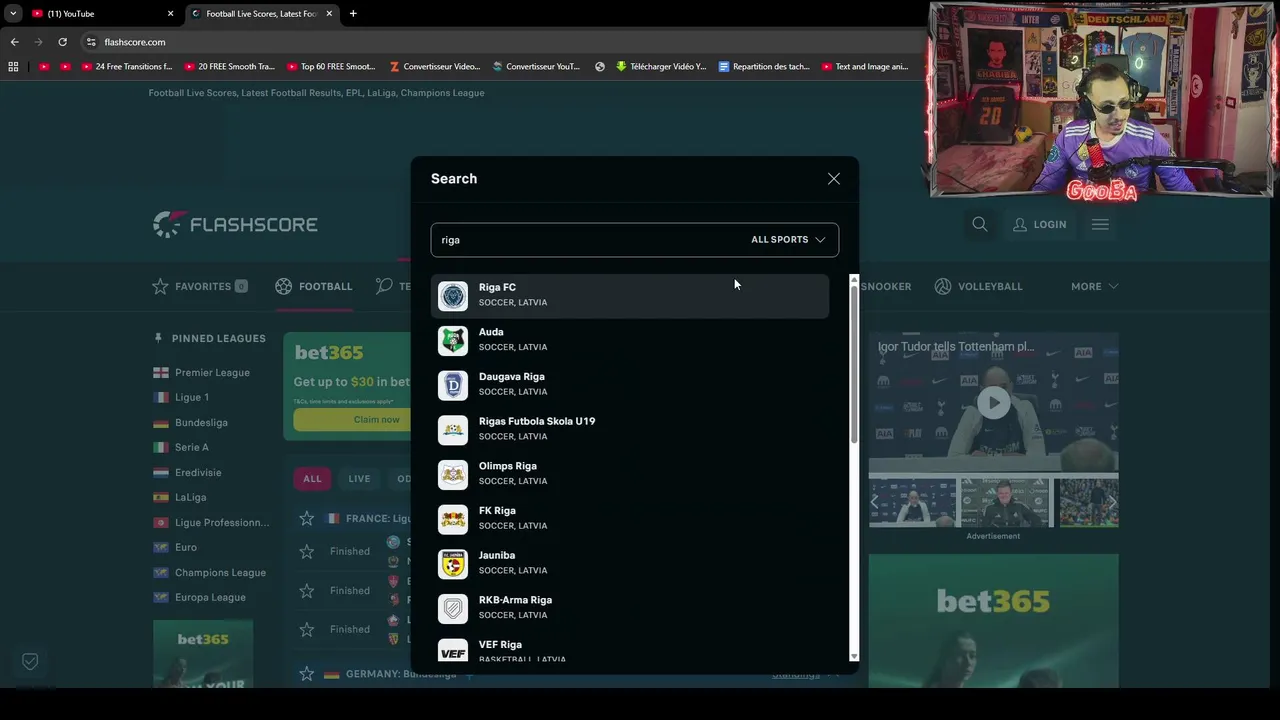The image size is (1280, 720).
Task: Open Bundesliga pinned league
Action: pos(190,423)
